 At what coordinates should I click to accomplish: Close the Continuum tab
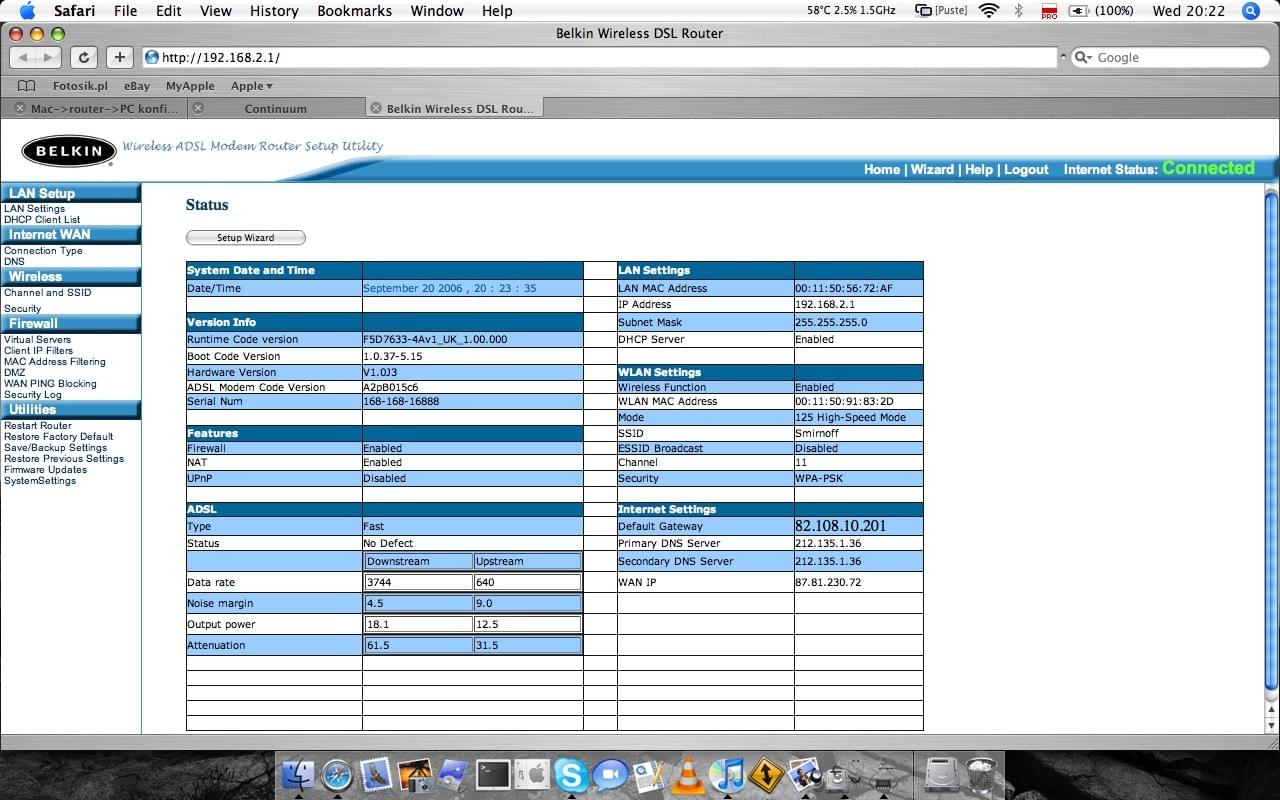(198, 108)
